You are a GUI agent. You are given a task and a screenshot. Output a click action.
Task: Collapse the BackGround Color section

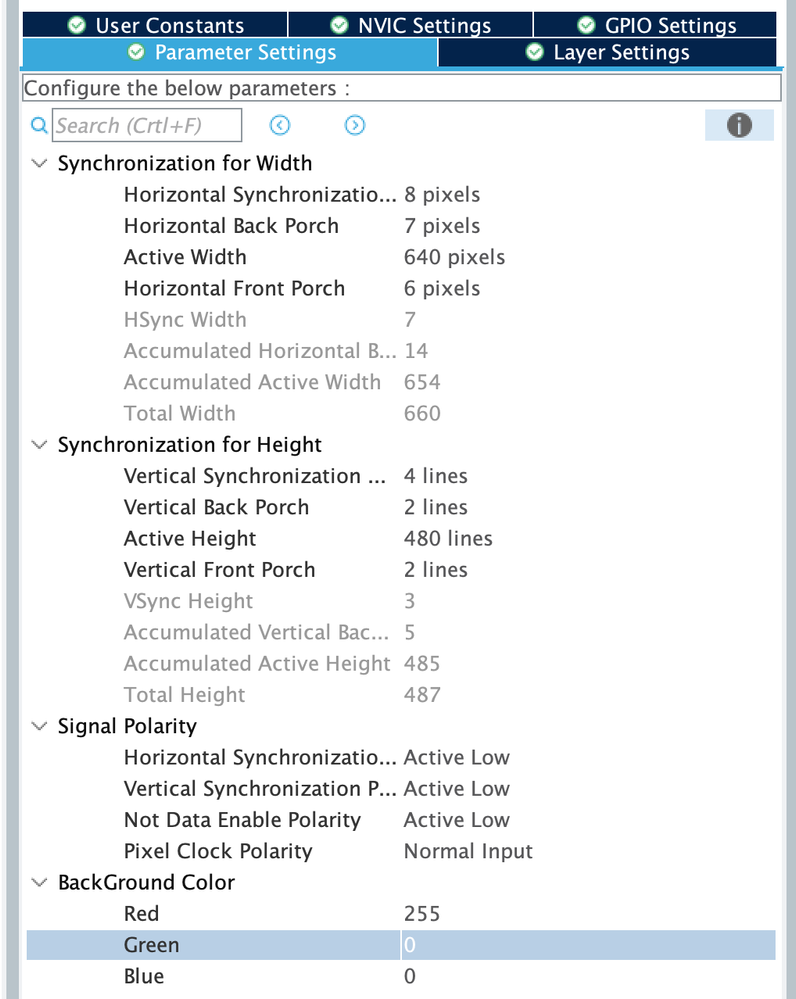tap(40, 882)
